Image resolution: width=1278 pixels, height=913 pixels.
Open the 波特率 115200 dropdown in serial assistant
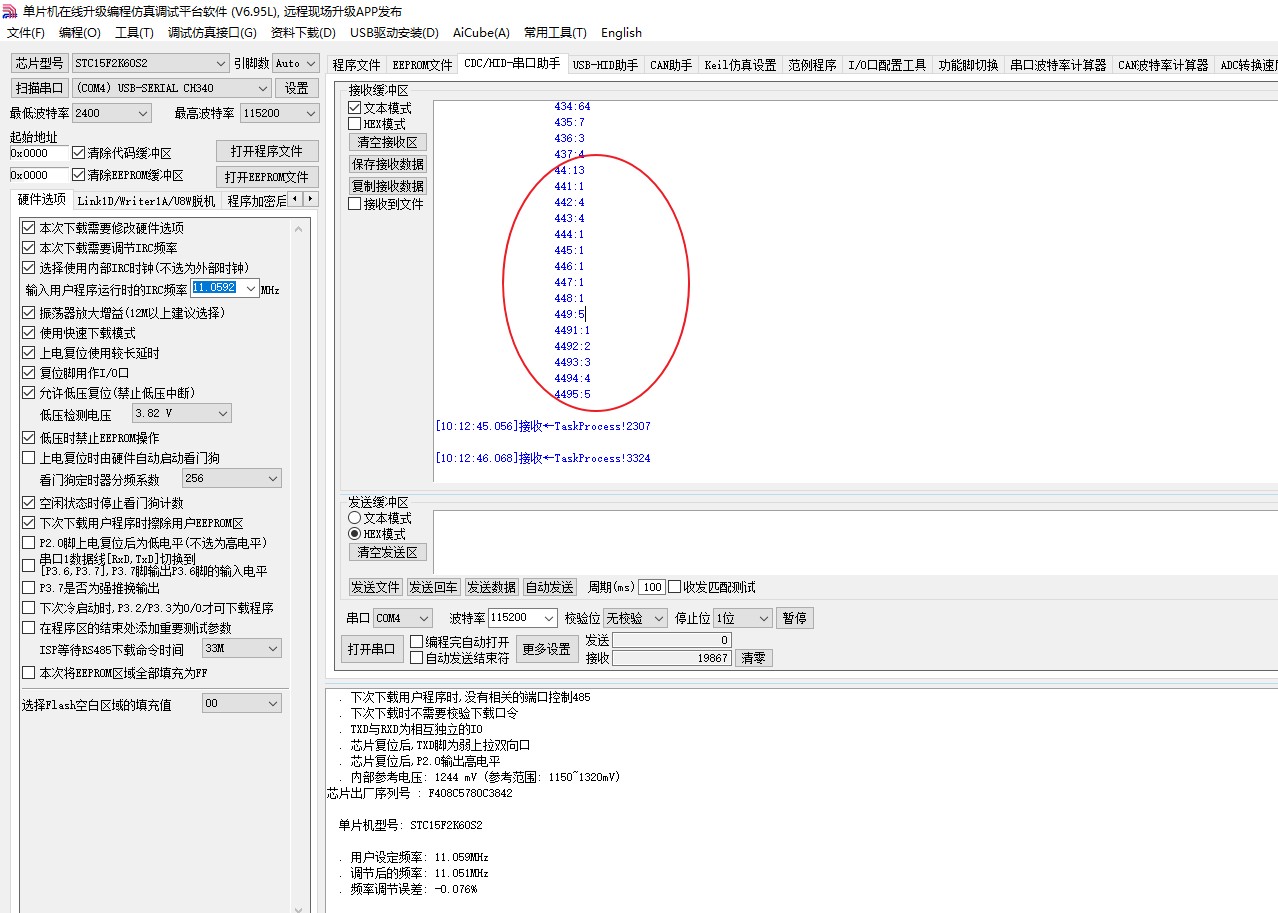point(548,618)
